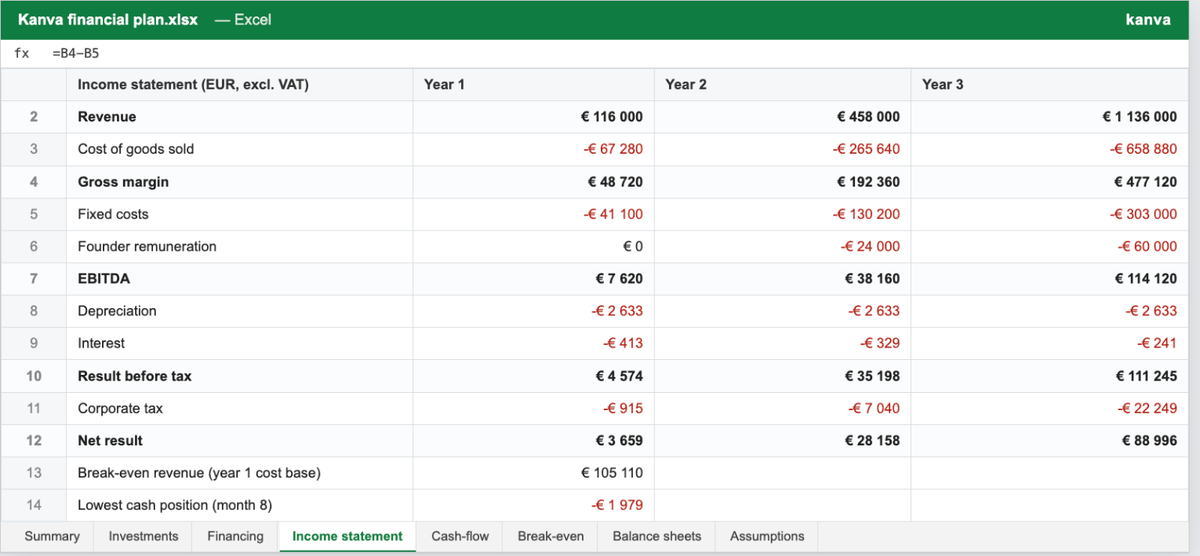This screenshot has width=1200, height=556.
Task: Select gross margin cell € 48 720
Action: [x=532, y=182]
